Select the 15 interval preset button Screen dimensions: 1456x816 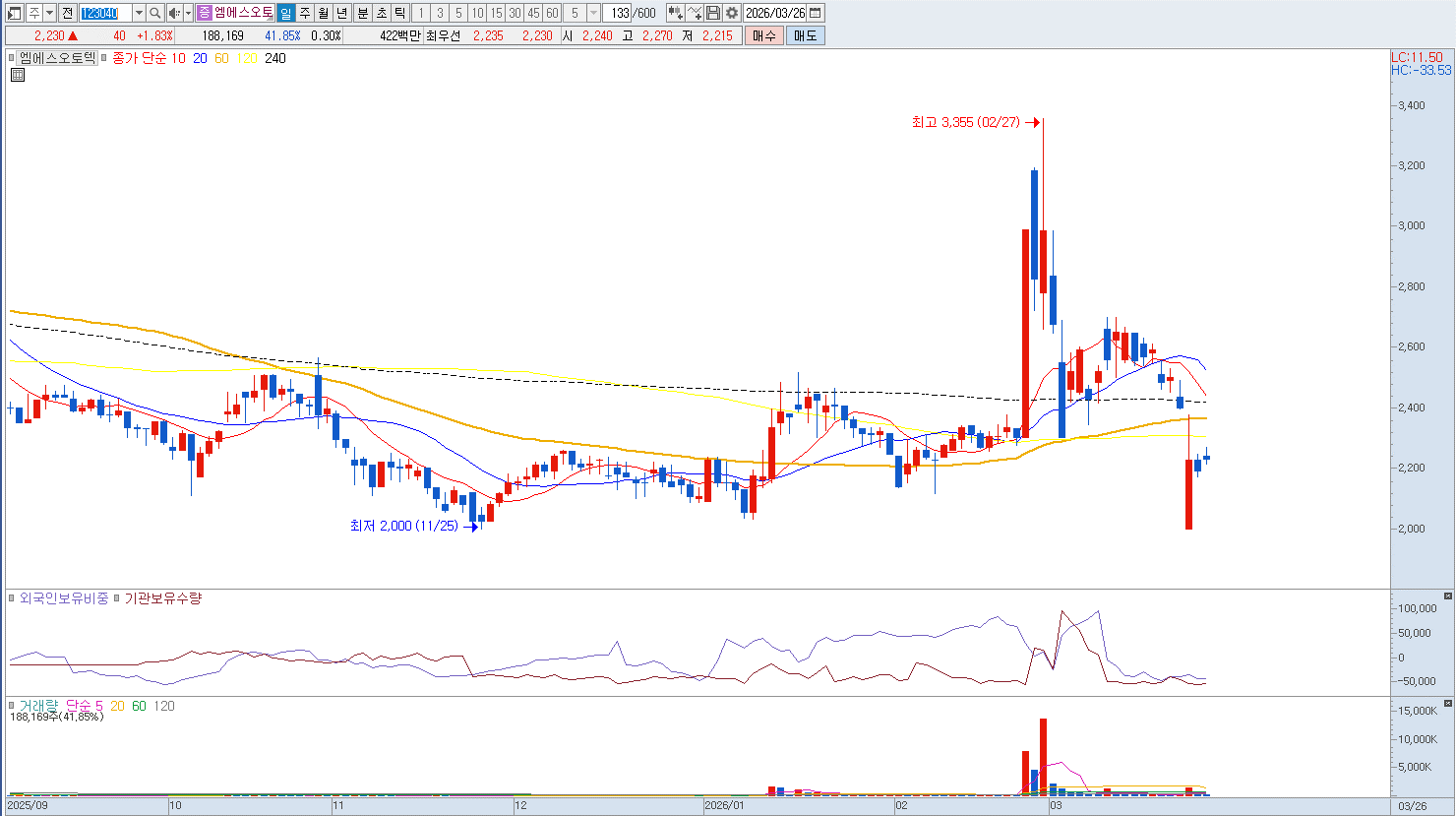496,13
